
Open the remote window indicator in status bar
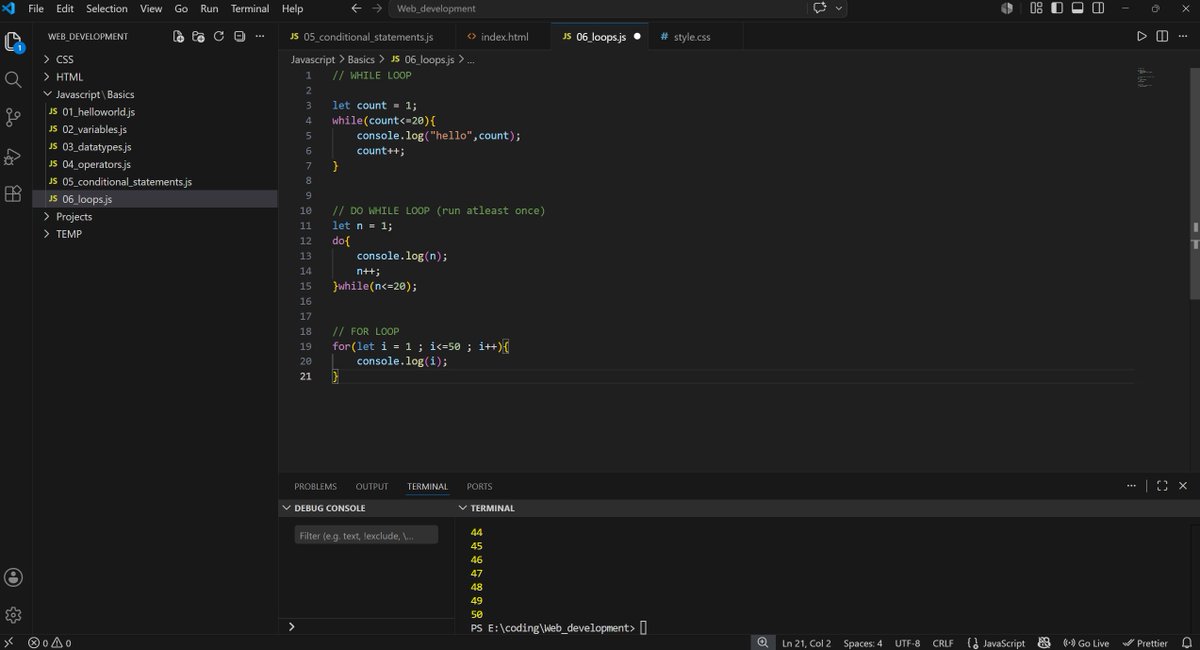[9, 643]
